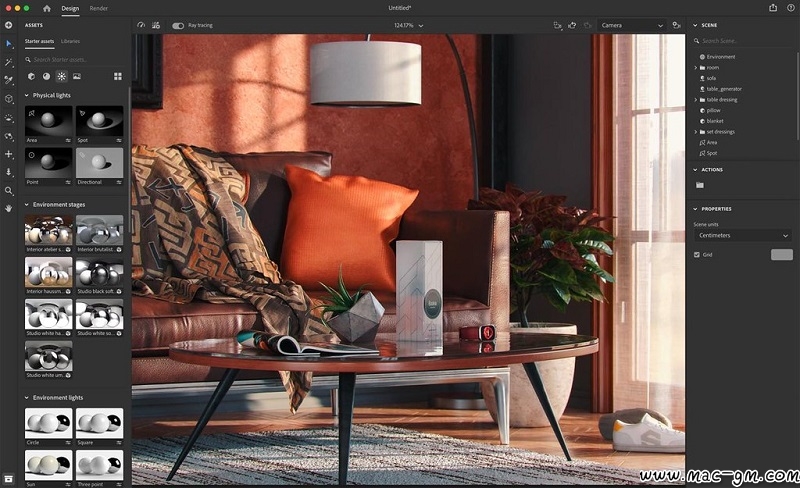Open the Libraries tab
The image size is (800, 488).
[70, 41]
